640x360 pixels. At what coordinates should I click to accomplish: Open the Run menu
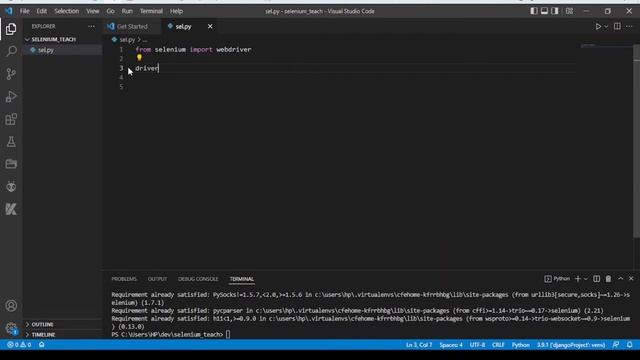click(127, 11)
